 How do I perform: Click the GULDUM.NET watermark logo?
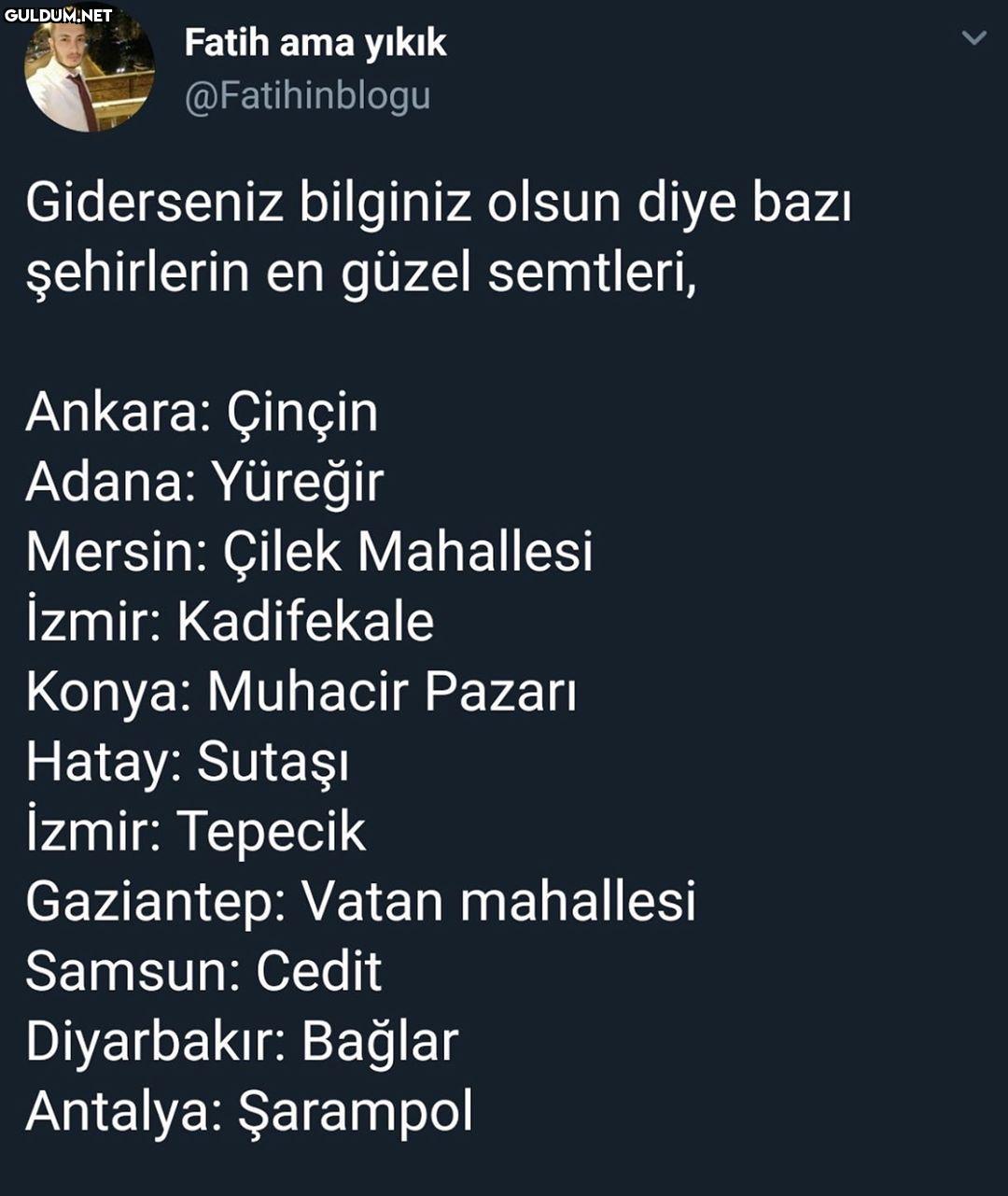(58, 14)
